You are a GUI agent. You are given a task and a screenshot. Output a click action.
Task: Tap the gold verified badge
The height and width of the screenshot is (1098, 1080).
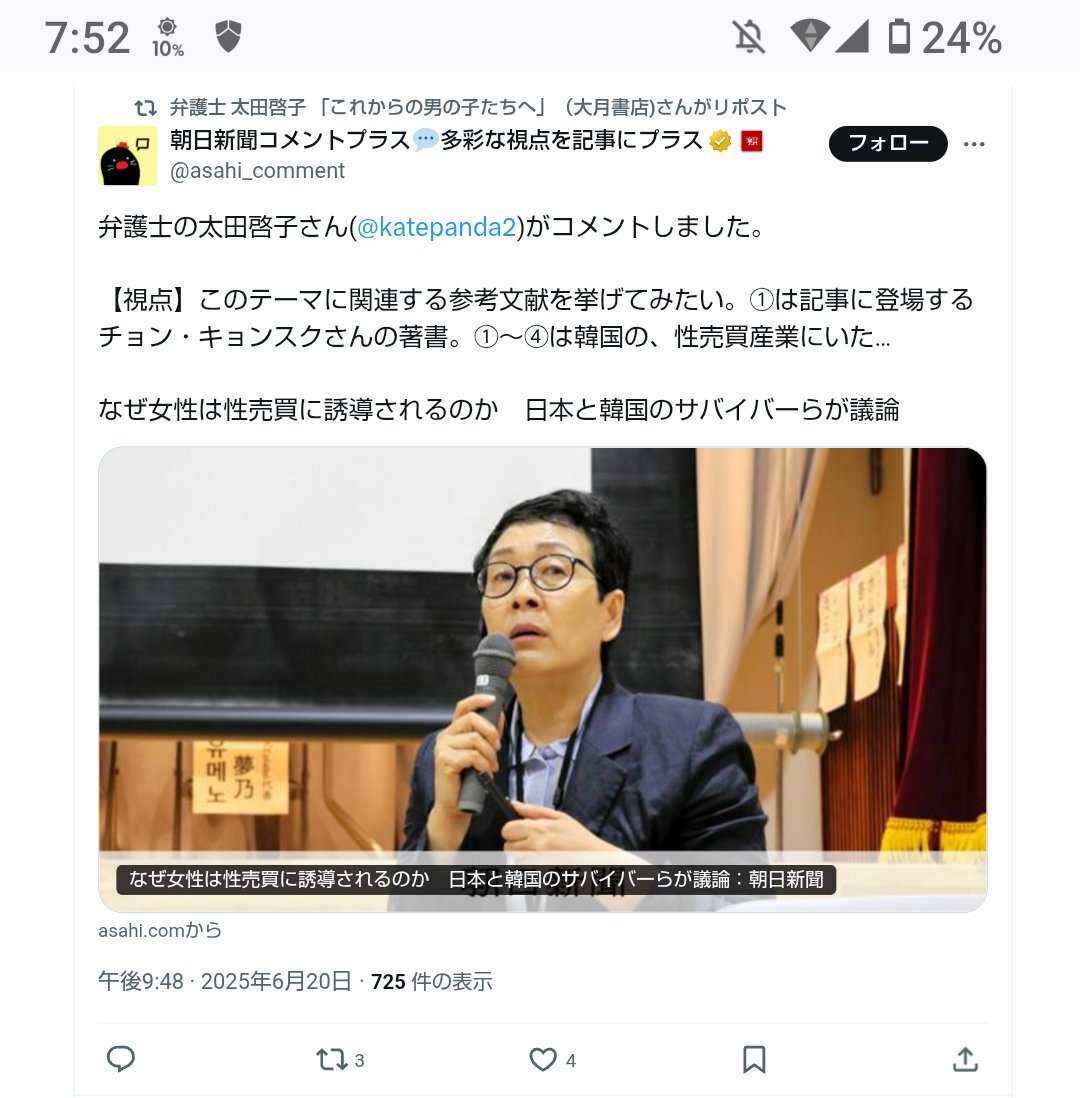pos(720,141)
